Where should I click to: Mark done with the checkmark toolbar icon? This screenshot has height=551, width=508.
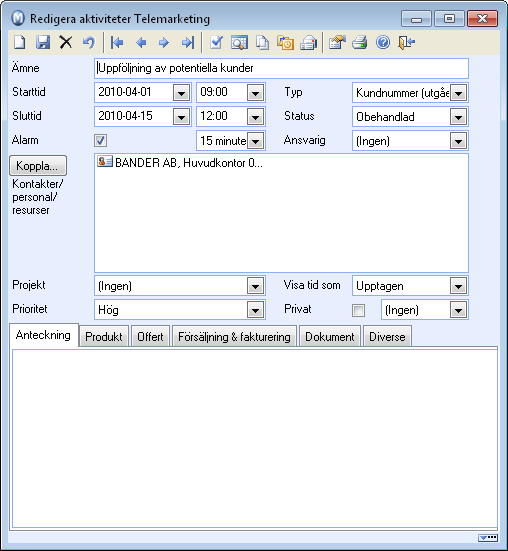pyautogui.click(x=216, y=43)
